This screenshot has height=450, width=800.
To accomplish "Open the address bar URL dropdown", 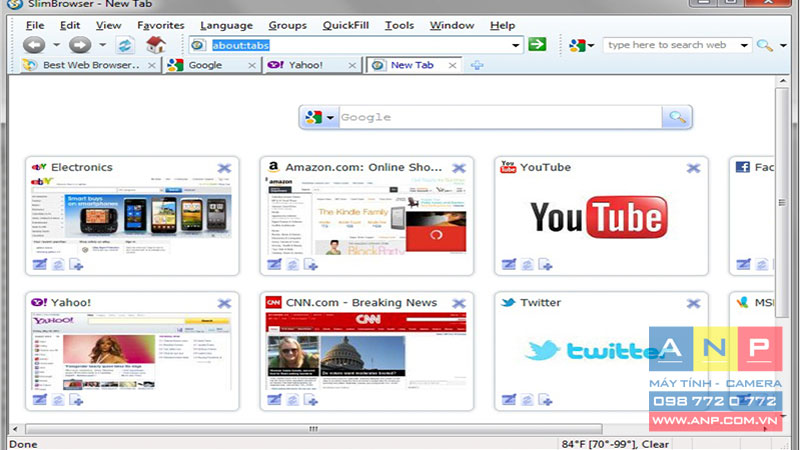I will coord(515,45).
